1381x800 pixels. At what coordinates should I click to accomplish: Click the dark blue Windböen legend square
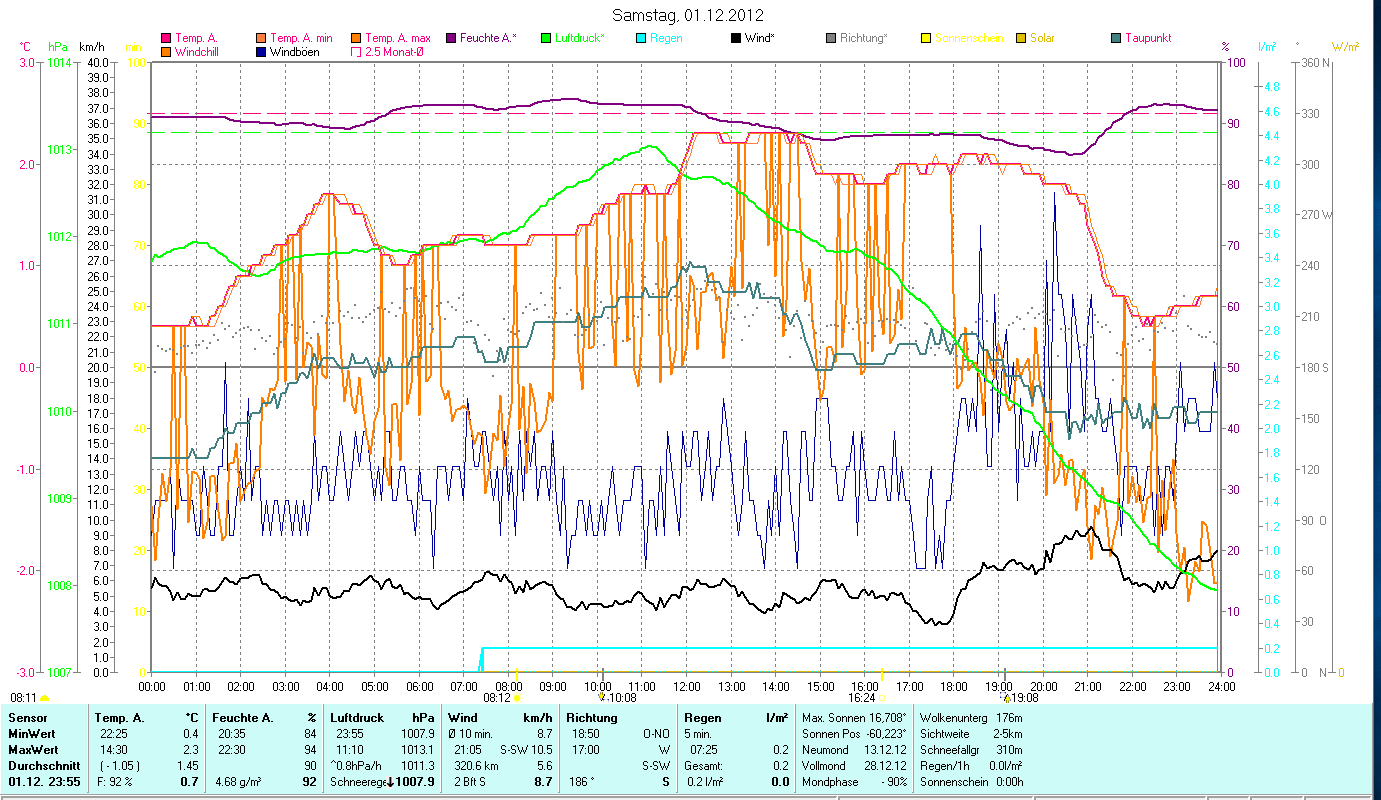262,51
